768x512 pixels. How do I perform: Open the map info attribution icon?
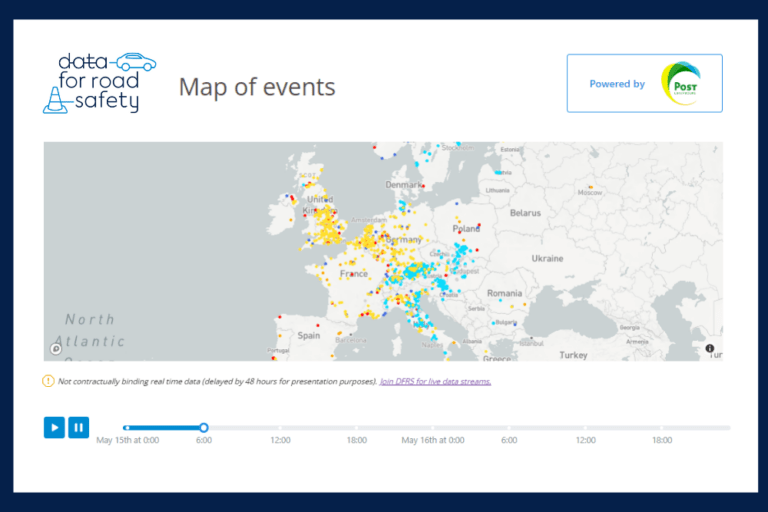(x=709, y=348)
